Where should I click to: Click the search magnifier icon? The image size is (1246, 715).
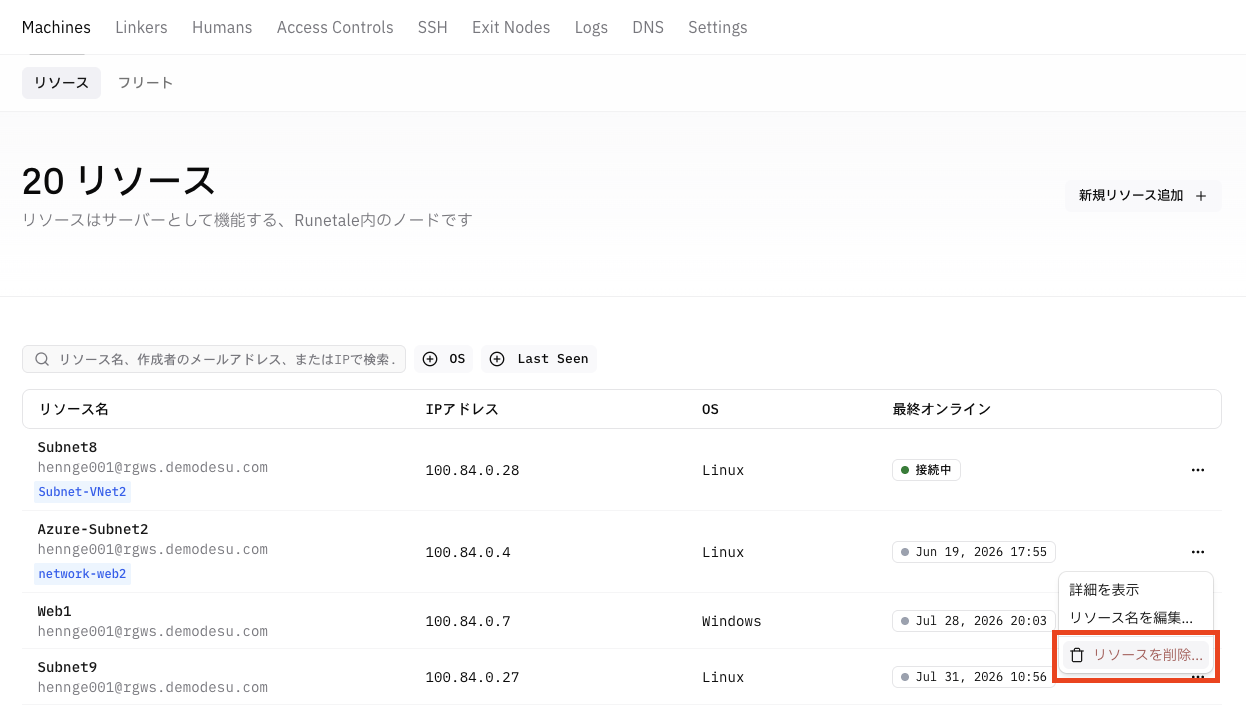[x=42, y=359]
